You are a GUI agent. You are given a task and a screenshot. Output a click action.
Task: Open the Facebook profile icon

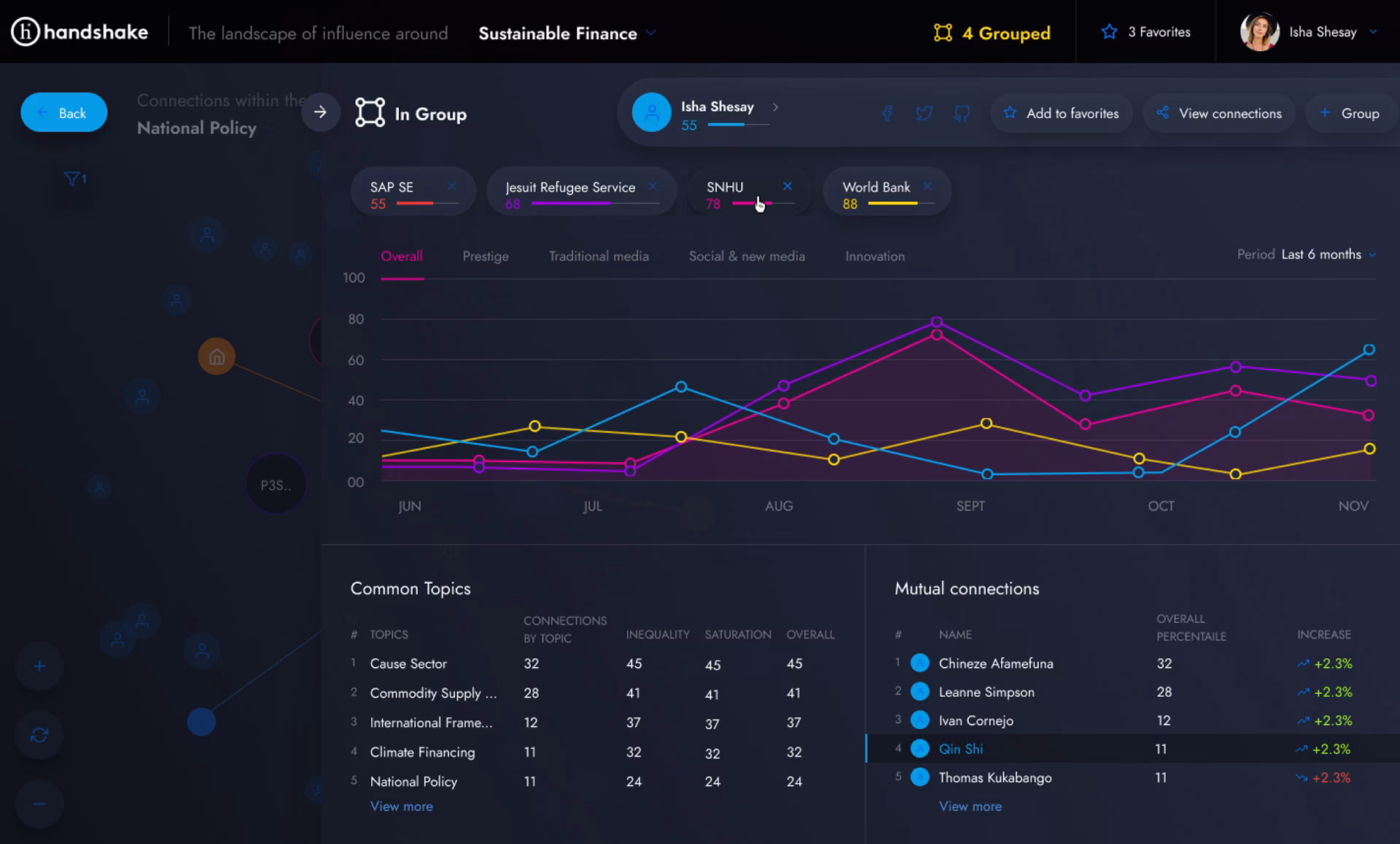coord(887,113)
